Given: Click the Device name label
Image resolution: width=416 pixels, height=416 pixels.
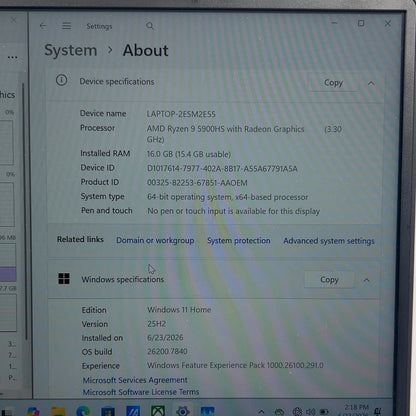Looking at the screenshot, I should pos(103,113).
